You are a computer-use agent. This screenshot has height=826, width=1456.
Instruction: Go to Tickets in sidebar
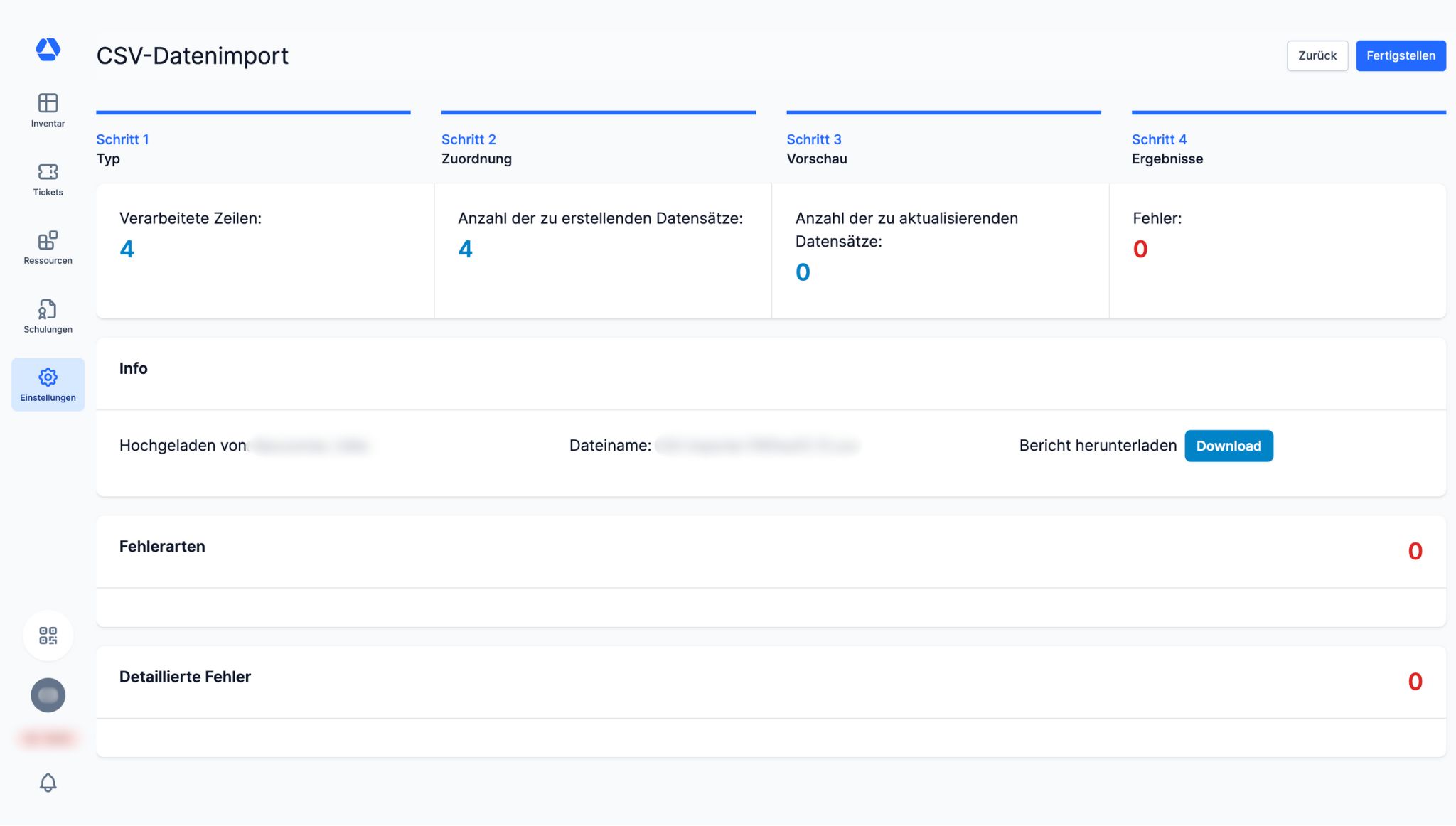click(x=48, y=179)
